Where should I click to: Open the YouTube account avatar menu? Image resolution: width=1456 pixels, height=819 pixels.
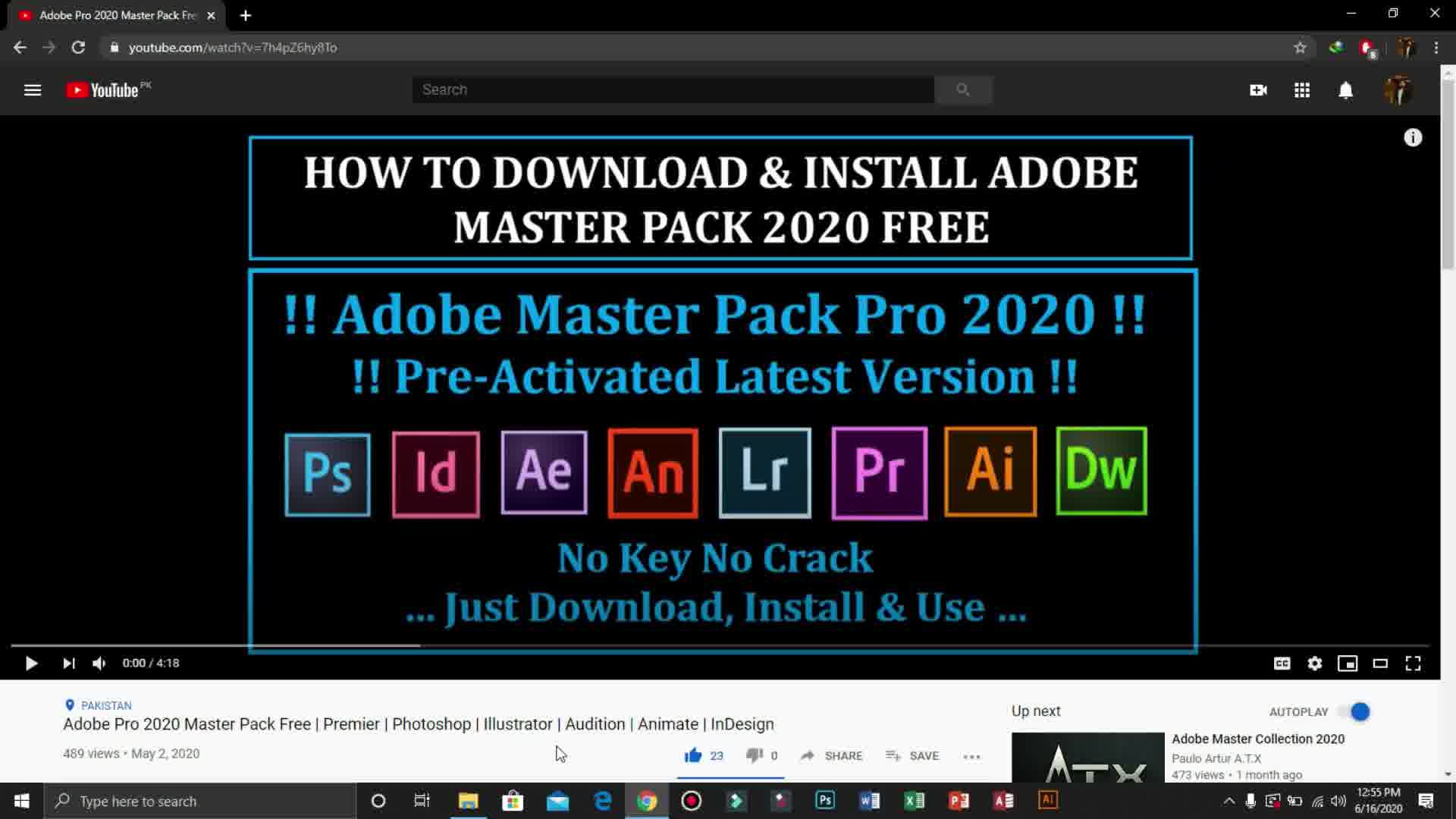tap(1398, 90)
